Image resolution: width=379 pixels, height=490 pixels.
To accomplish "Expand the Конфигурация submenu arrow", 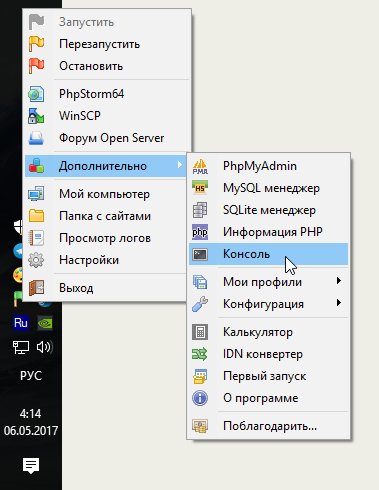I will point(339,303).
